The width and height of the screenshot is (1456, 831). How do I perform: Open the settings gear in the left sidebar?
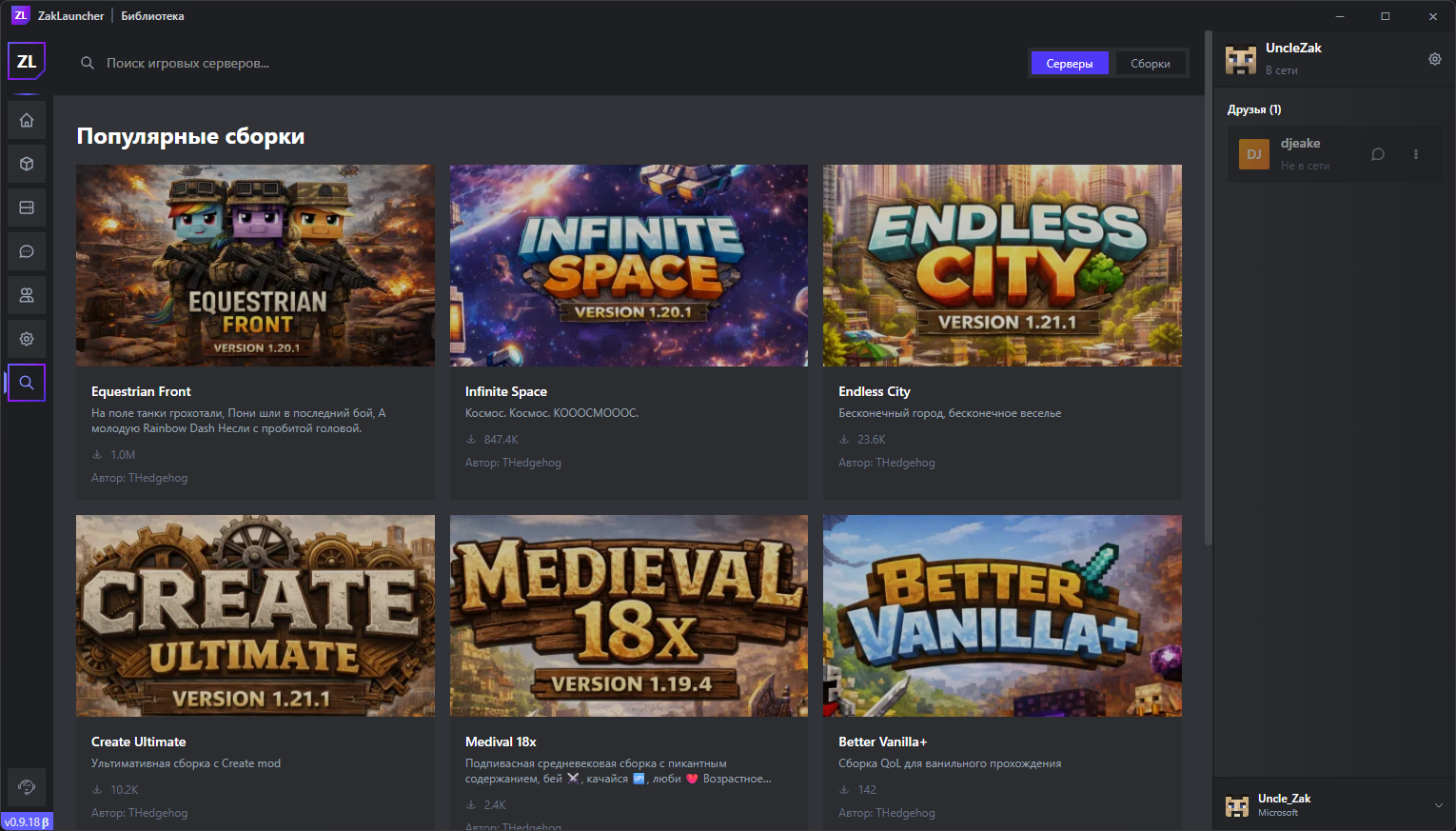(x=27, y=339)
